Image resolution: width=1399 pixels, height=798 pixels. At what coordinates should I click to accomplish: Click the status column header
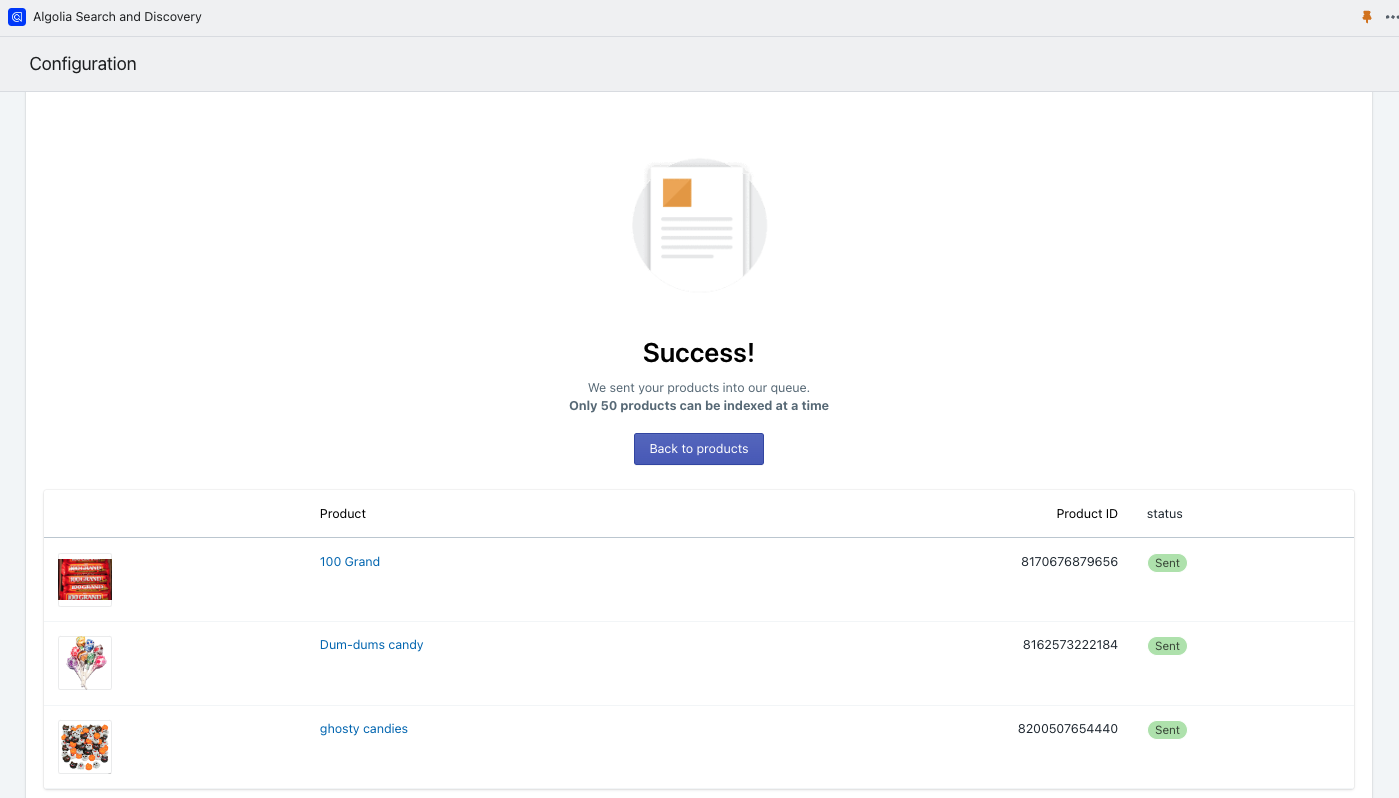click(x=1165, y=514)
